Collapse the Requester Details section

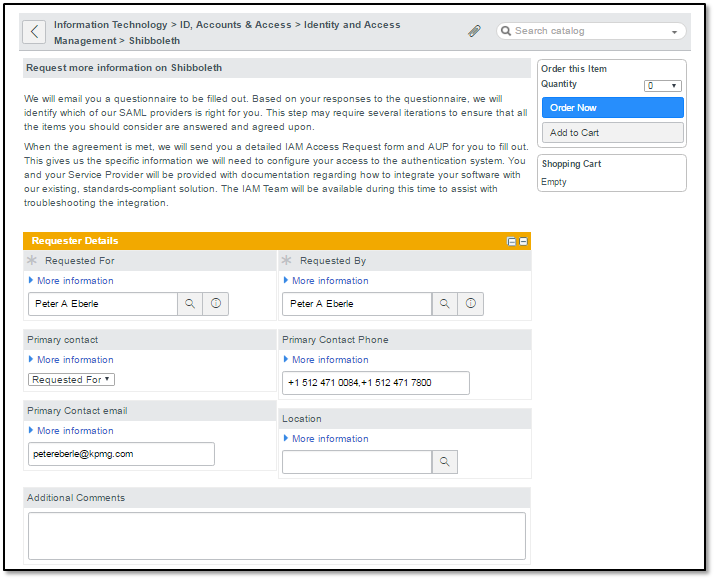[523, 241]
